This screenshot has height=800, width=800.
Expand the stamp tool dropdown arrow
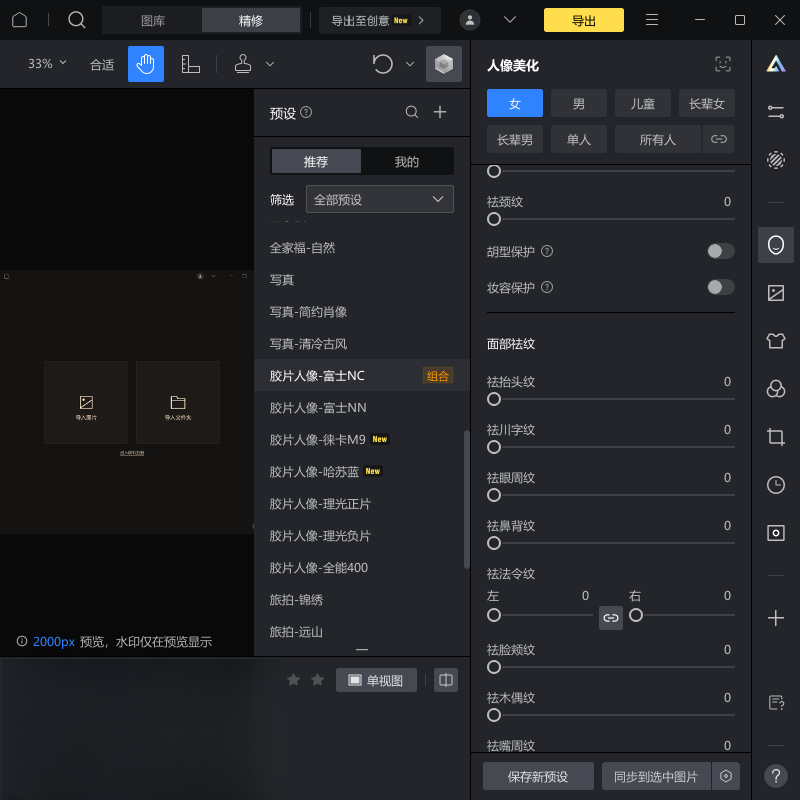(270, 64)
